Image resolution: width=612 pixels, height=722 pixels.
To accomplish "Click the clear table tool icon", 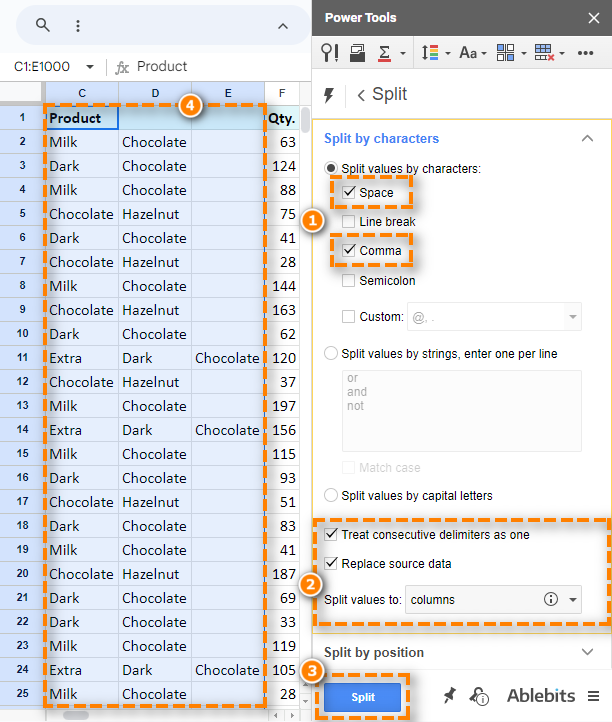I will [x=544, y=53].
